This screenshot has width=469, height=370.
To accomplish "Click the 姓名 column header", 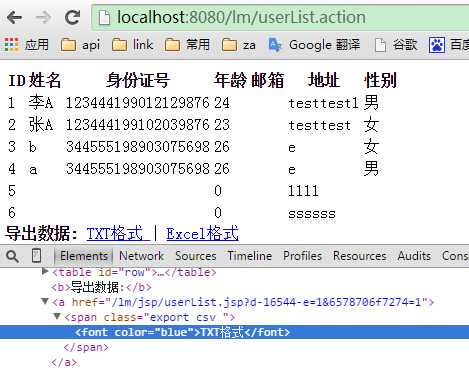I will [x=45, y=80].
